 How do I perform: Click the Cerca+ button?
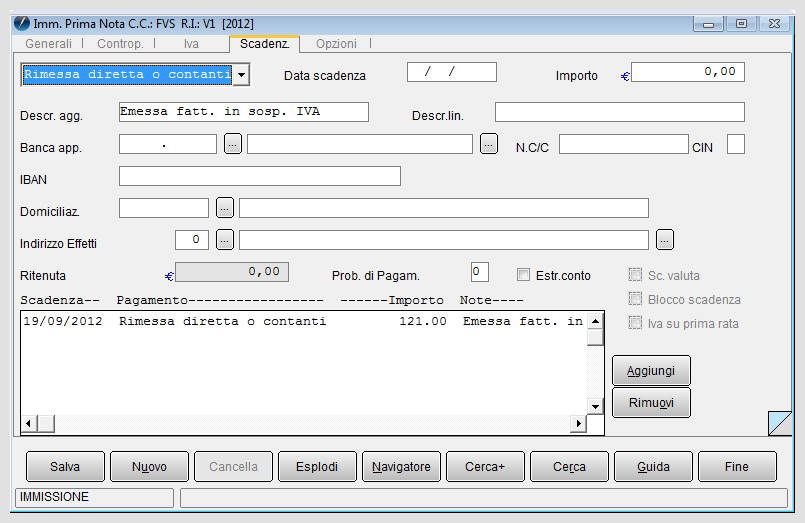485,467
